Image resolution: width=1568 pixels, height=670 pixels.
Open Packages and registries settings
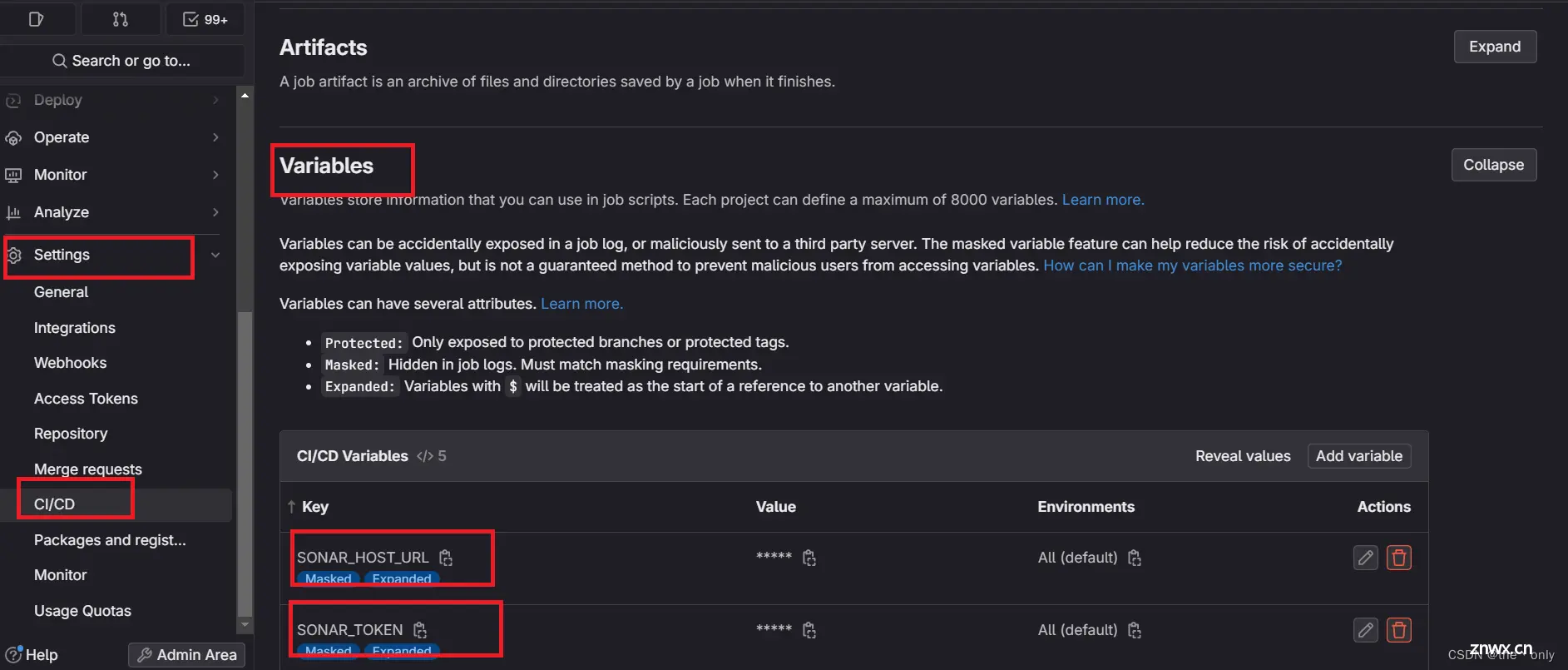(x=110, y=540)
